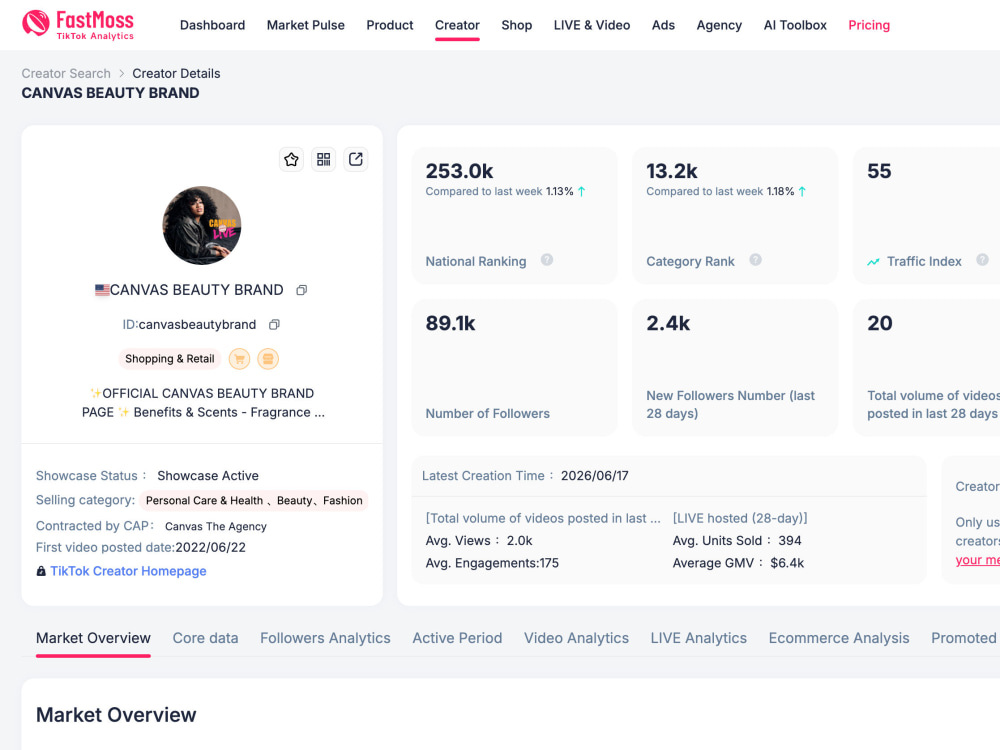
Task: Click the Creator Details breadcrumb text
Action: (x=176, y=73)
